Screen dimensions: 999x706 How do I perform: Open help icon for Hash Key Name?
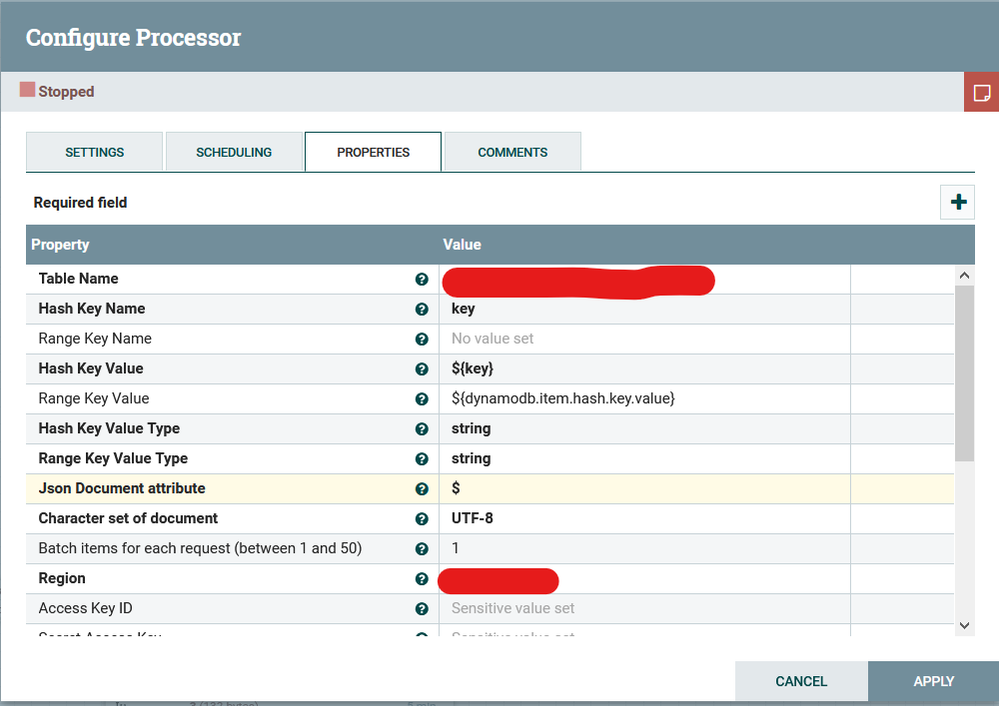pyautogui.click(x=421, y=309)
